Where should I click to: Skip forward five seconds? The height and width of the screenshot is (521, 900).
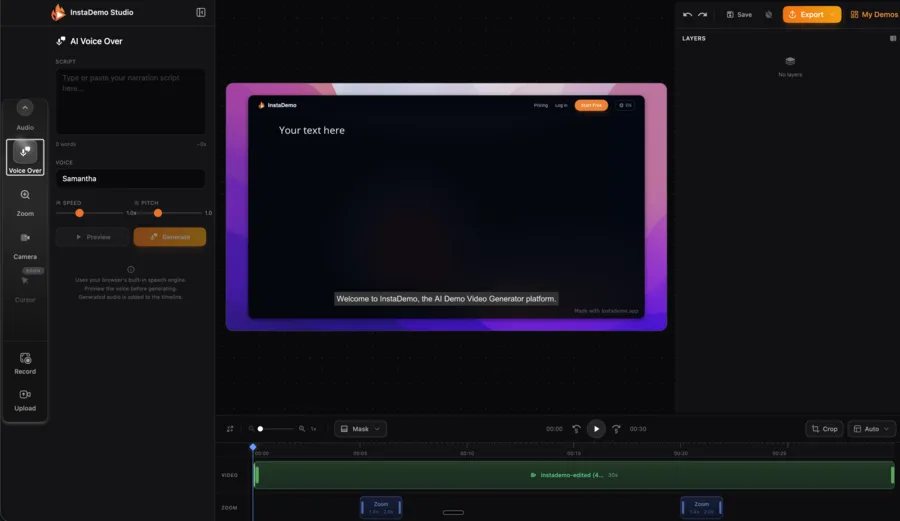coord(616,429)
